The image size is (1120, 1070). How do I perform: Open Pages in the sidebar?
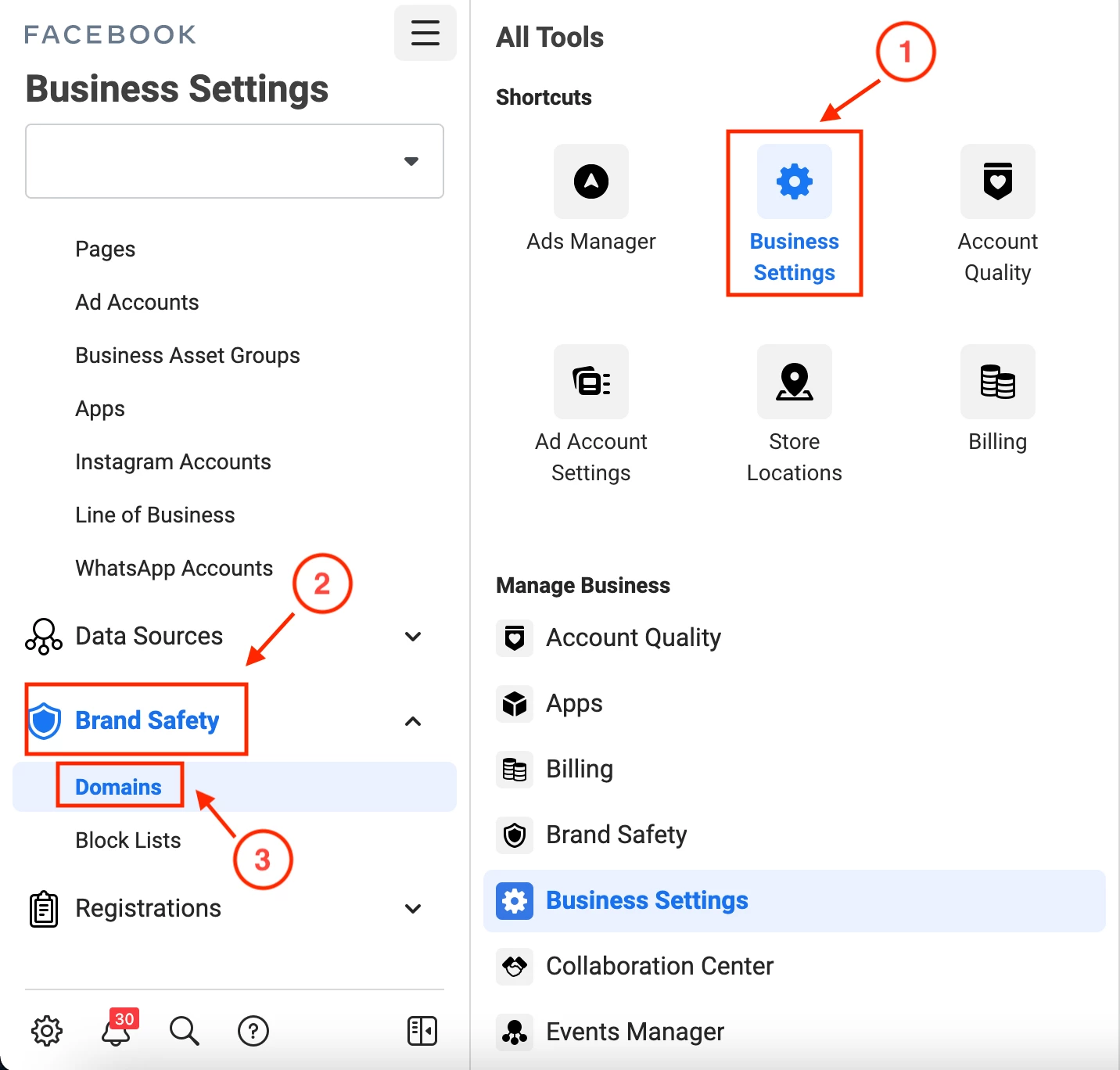click(106, 250)
